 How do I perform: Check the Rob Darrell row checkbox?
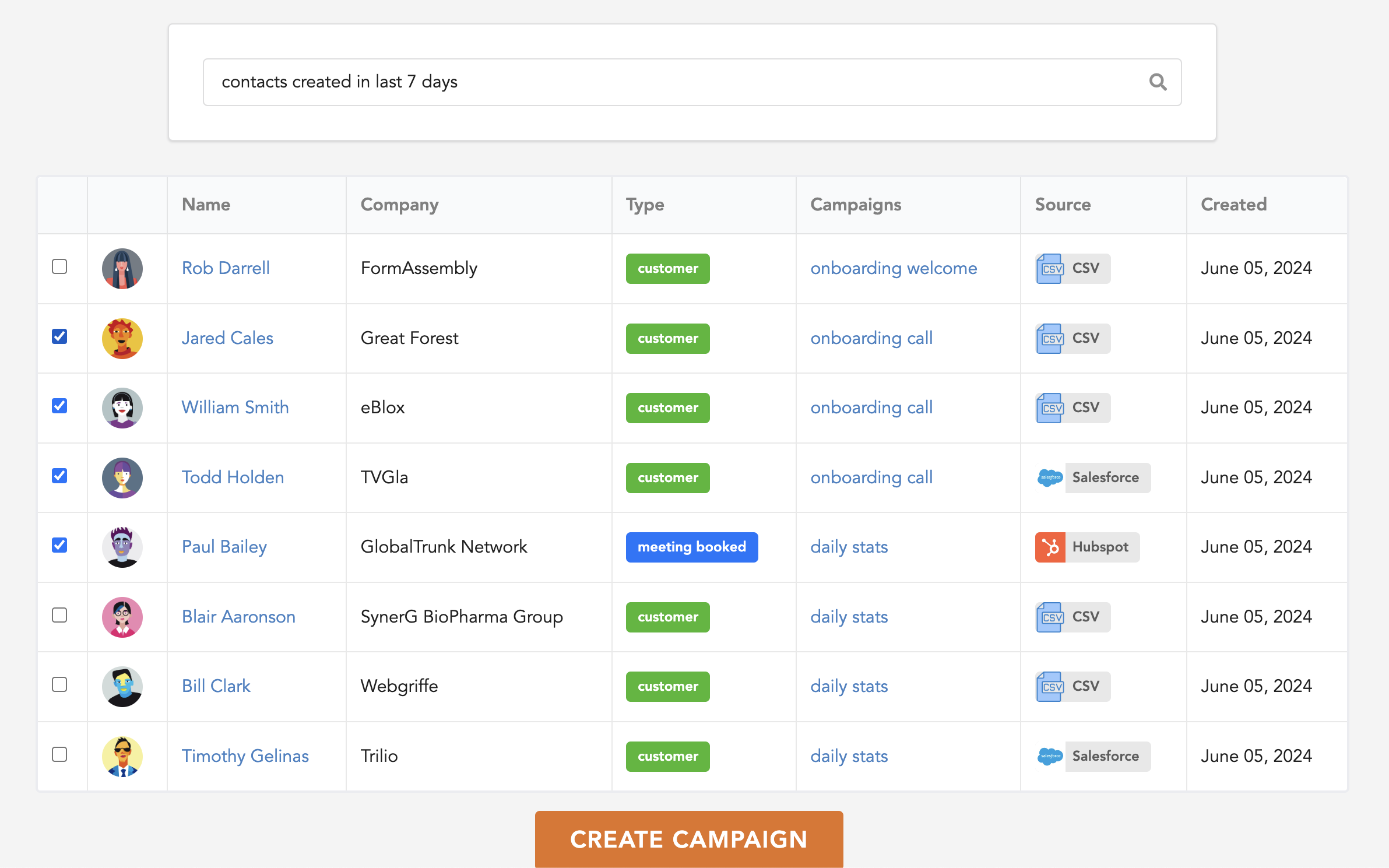tap(59, 267)
